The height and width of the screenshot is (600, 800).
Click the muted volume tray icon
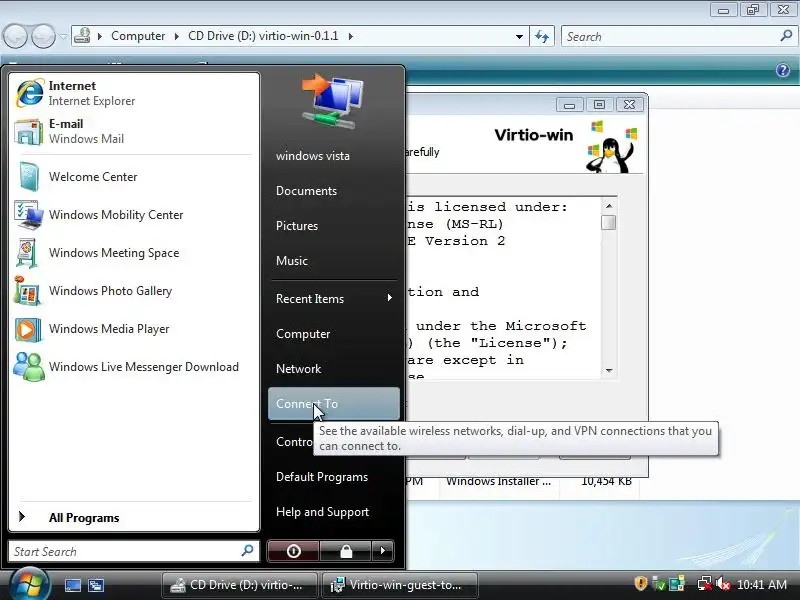722,584
